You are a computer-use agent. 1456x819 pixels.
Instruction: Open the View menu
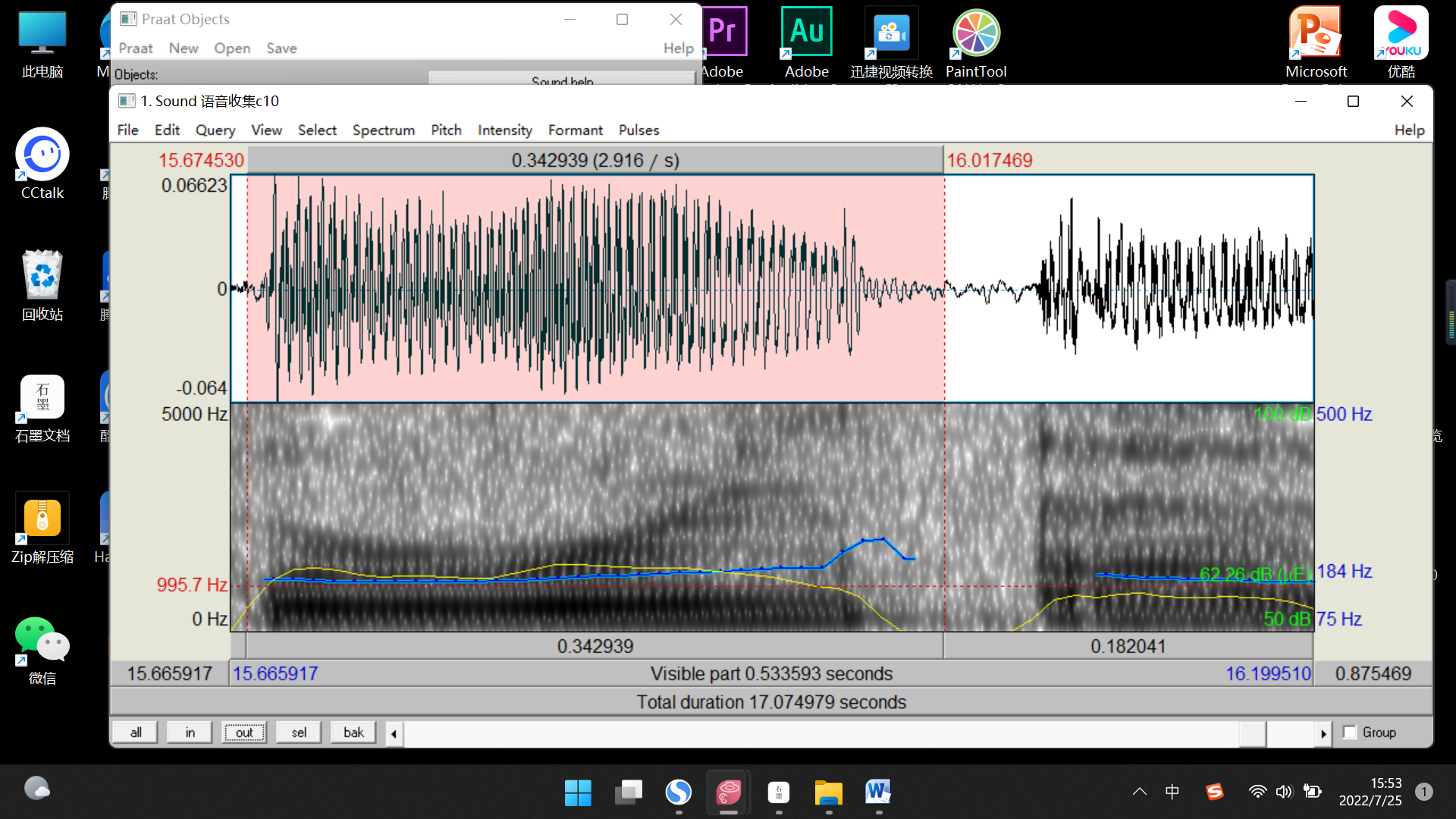click(266, 130)
